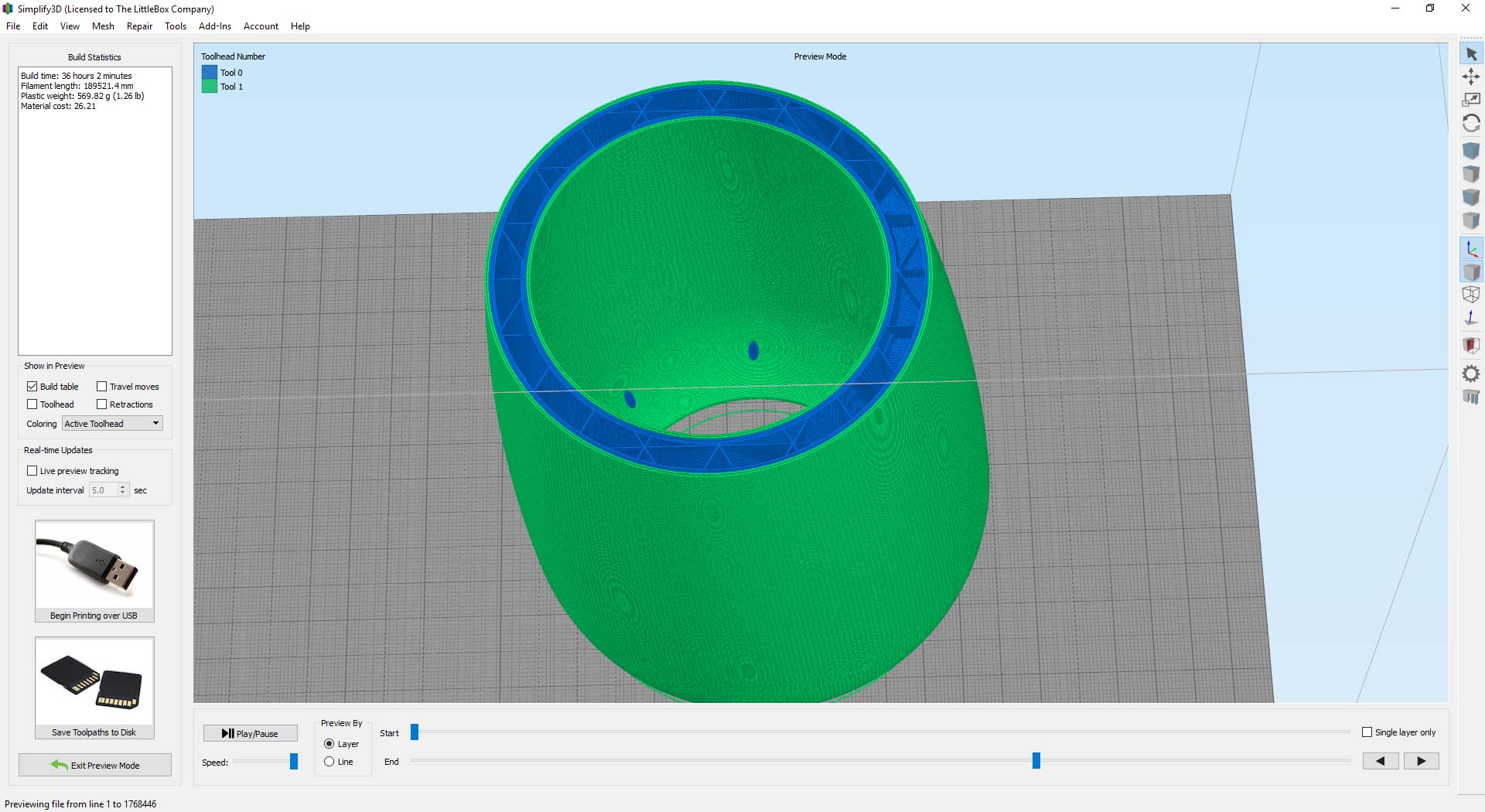Click the Tool 0 blue color swatch
The height and width of the screenshot is (812, 1485).
pos(209,72)
